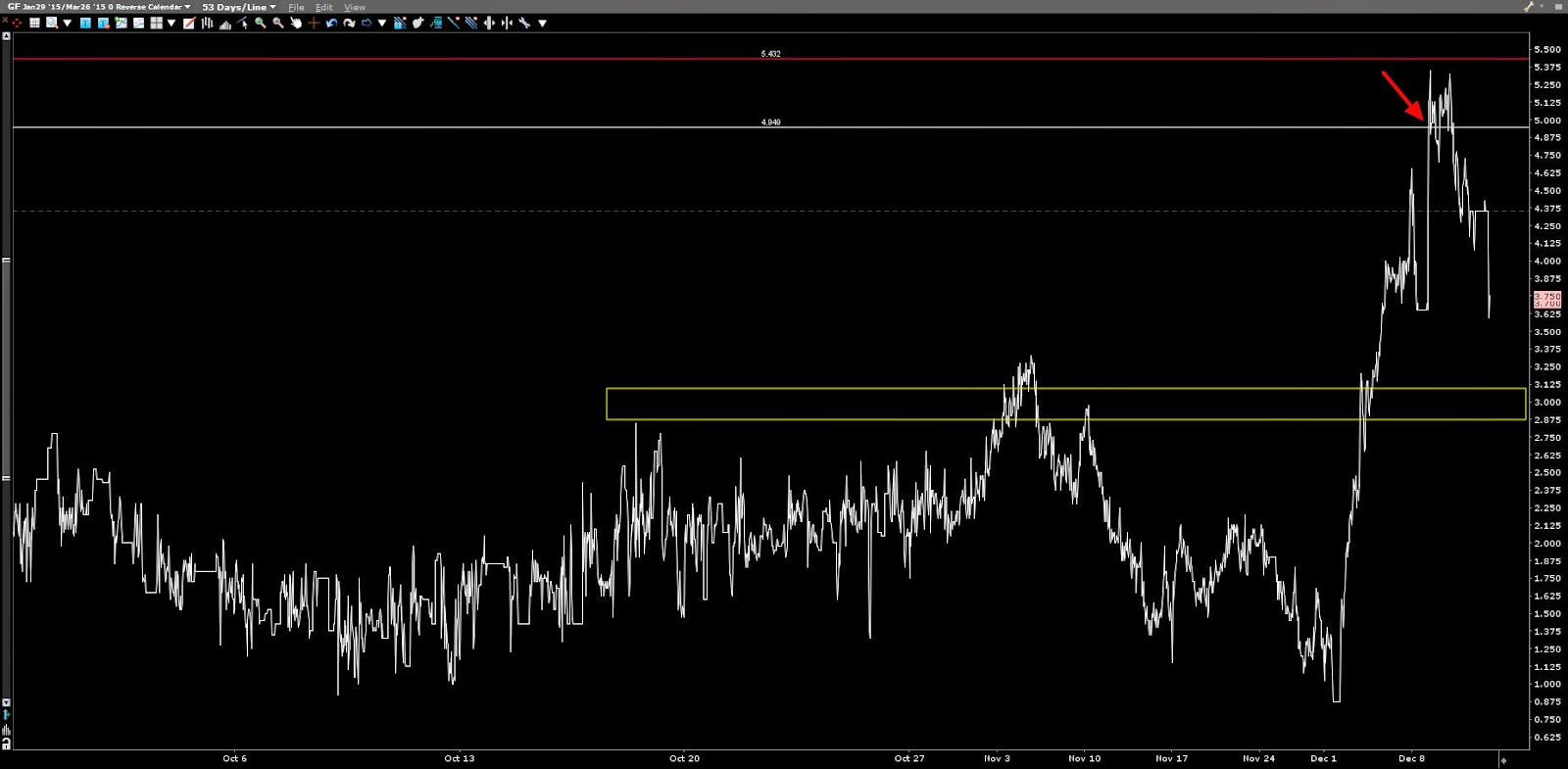Select the parallel lines channel tool

(471, 23)
